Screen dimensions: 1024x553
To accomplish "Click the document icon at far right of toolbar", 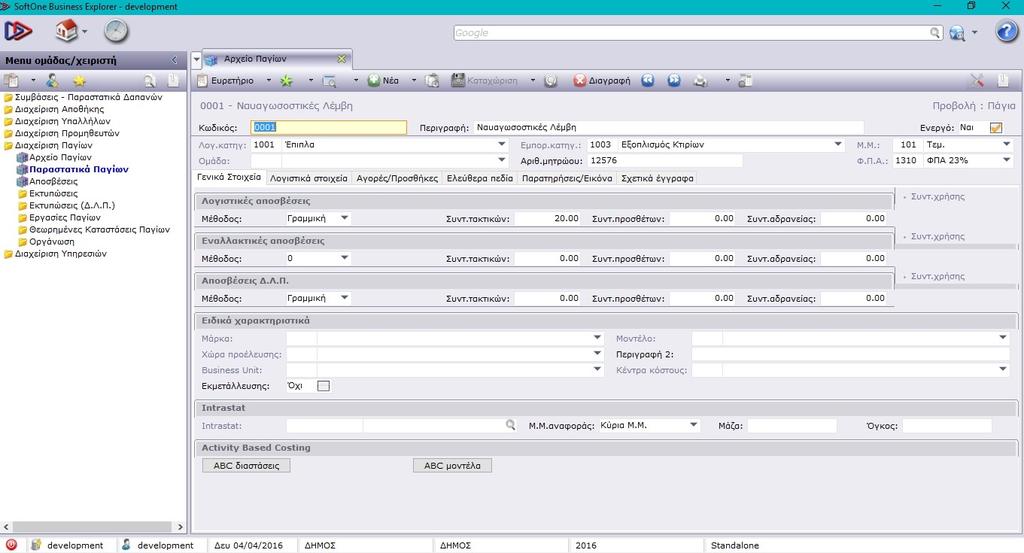I will click(x=1004, y=80).
